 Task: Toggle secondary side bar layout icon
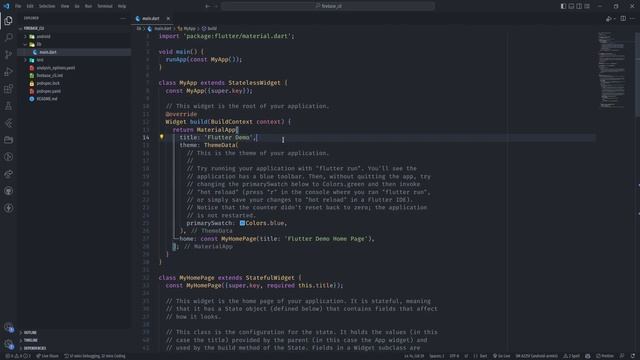579,6
